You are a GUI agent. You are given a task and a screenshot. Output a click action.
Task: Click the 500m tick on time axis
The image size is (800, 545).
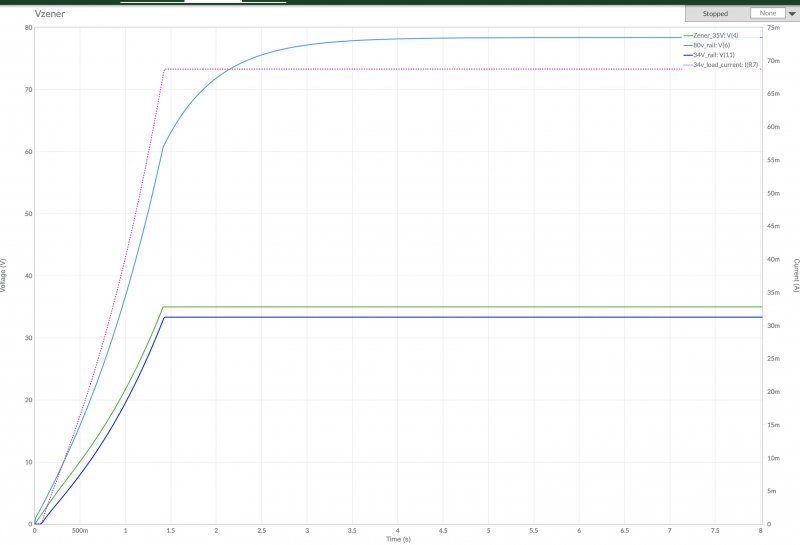coord(80,531)
